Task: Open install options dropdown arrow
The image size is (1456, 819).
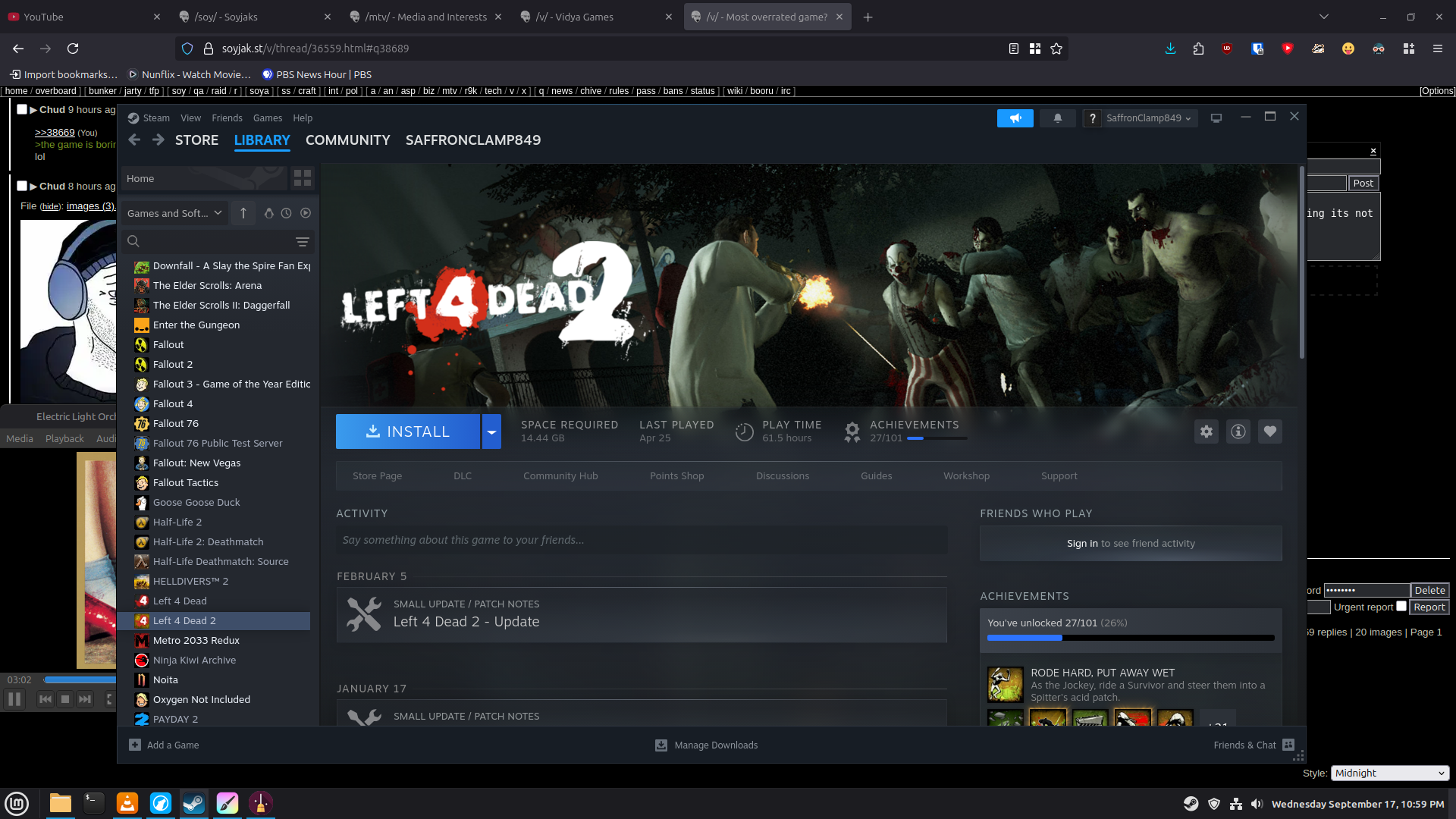Action: click(x=491, y=431)
